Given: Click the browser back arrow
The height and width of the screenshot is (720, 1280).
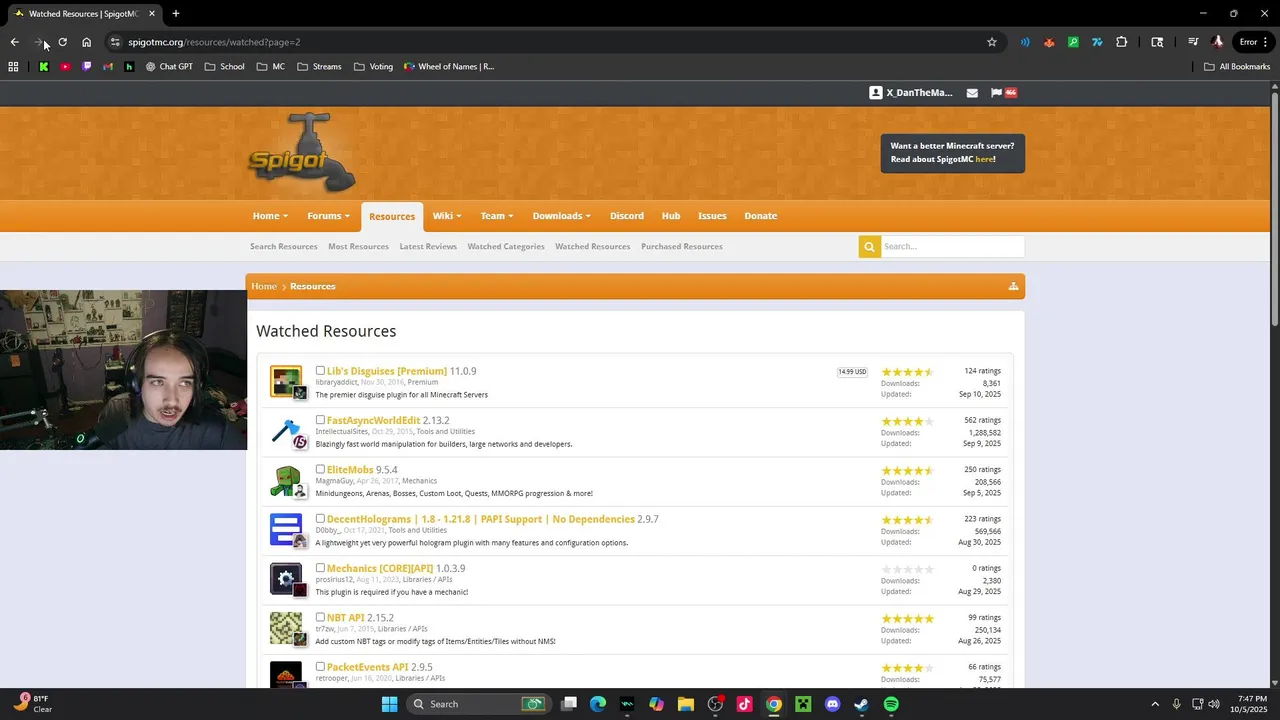Looking at the screenshot, I should coord(14,42).
